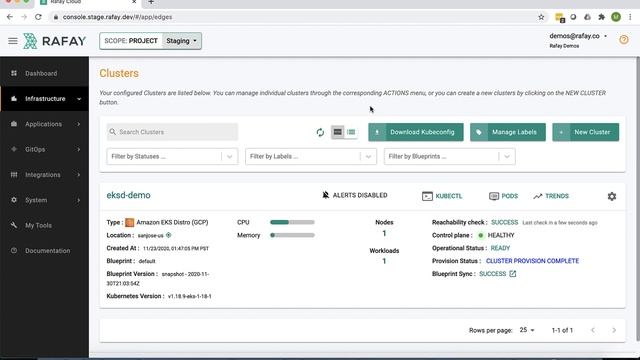Expand the Applications sidebar section
The width and height of the screenshot is (640, 360).
(79, 124)
